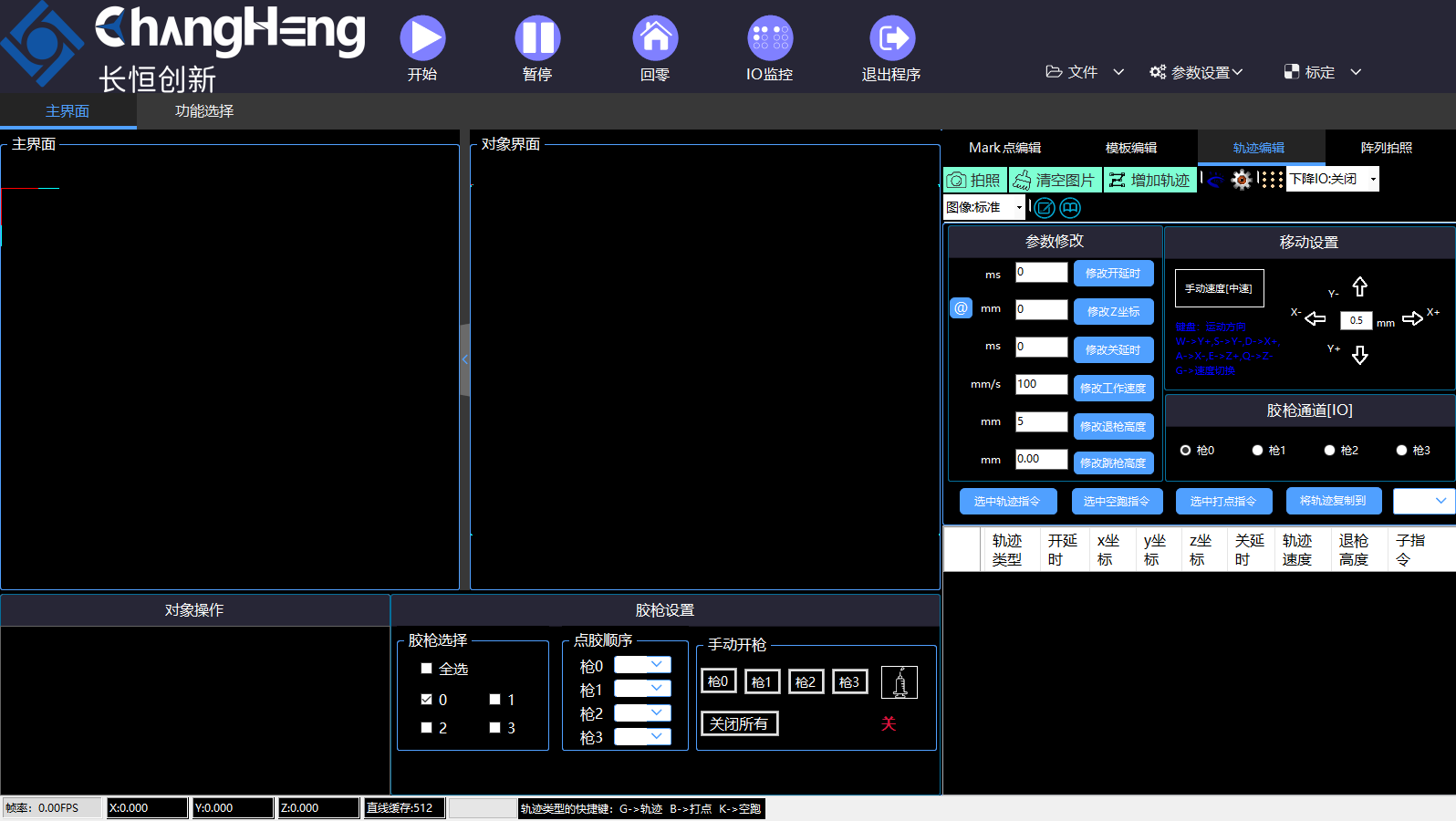Click the jog step distance input field
This screenshot has width=1456, height=821.
point(1356,320)
